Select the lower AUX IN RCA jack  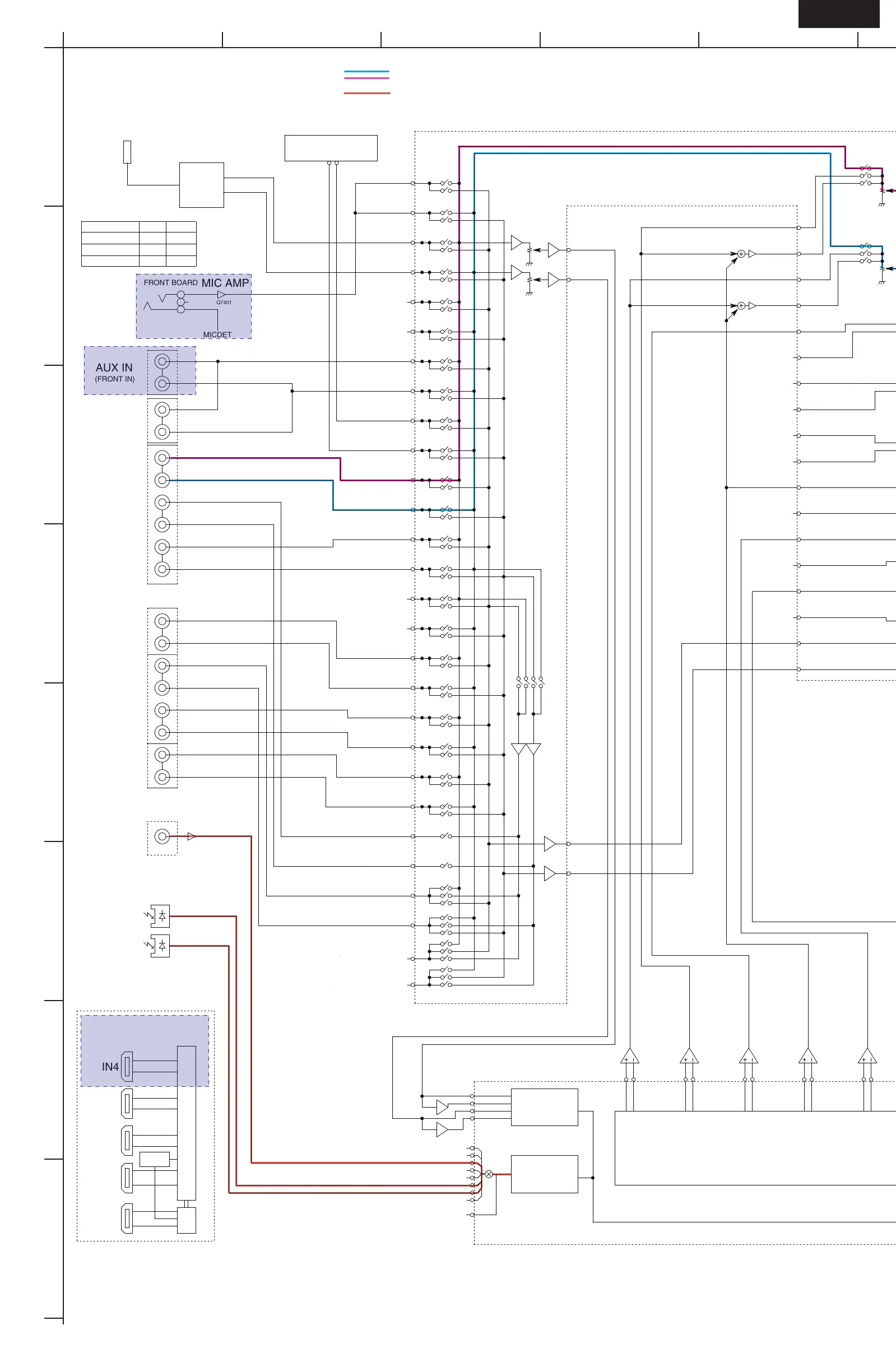162,383
